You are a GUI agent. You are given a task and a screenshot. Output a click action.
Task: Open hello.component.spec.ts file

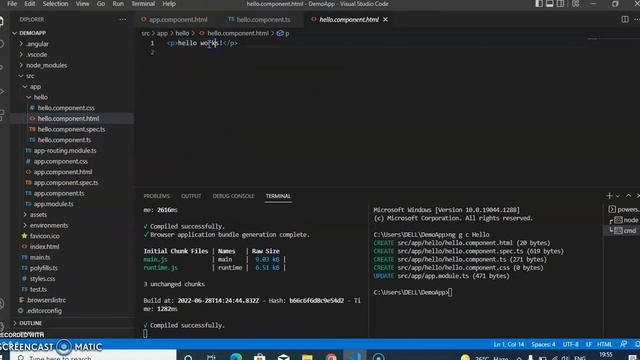click(71, 129)
